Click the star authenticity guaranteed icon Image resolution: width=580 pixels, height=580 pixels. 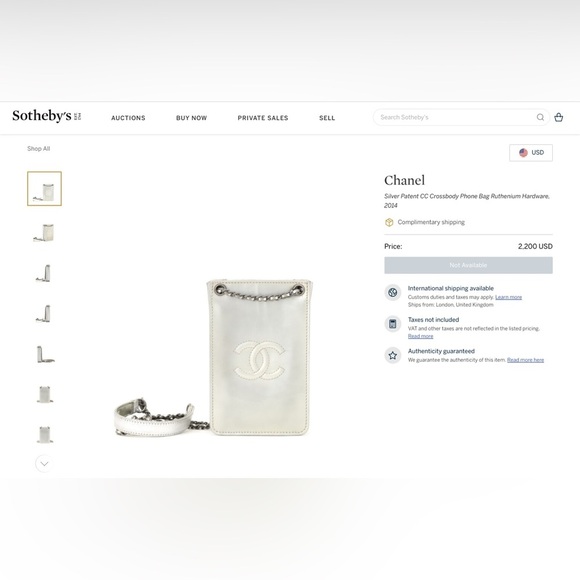[392, 355]
